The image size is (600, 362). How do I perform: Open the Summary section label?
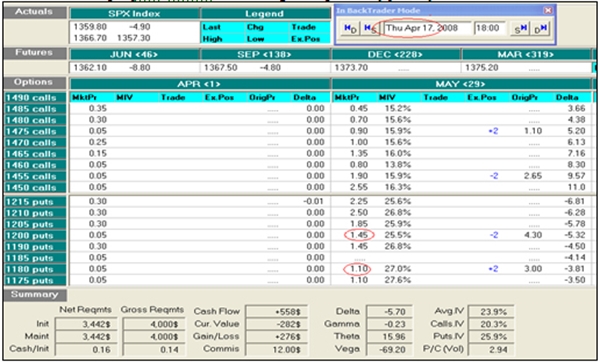click(x=35, y=295)
